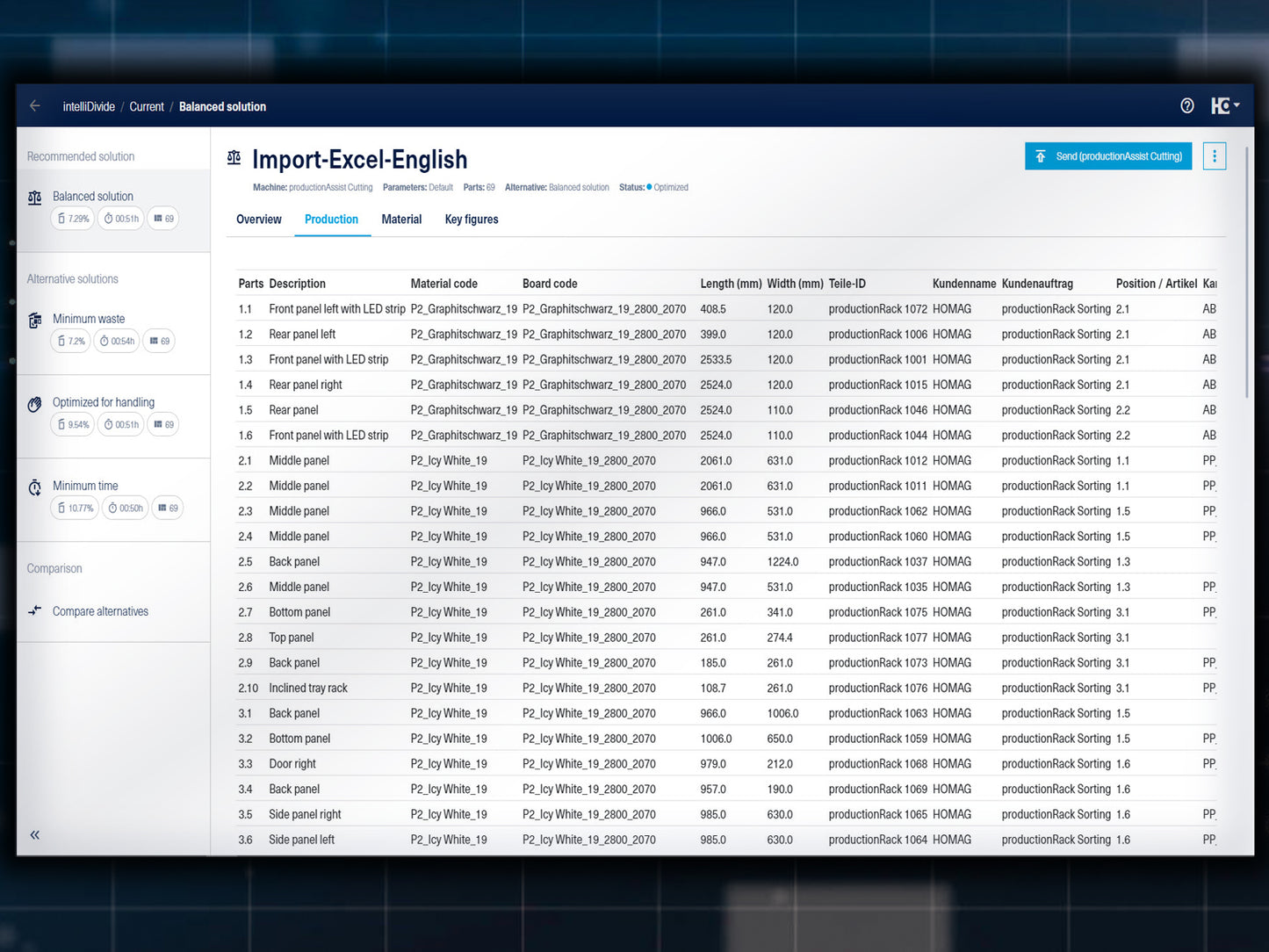Open the three-dot more options menu
Screen dimensions: 1269x952
pyautogui.click(x=1214, y=156)
